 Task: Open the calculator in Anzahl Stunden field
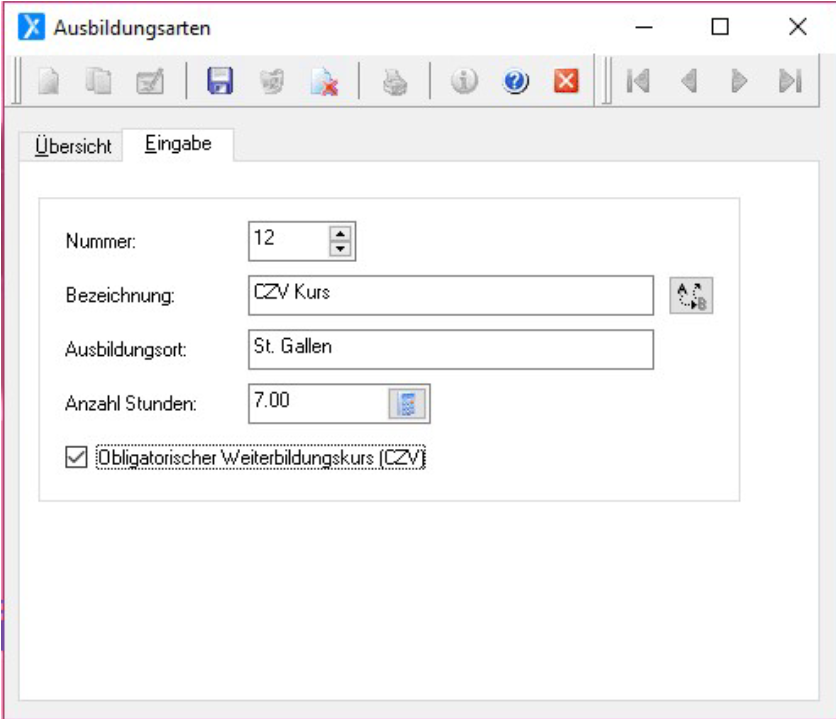tap(409, 404)
